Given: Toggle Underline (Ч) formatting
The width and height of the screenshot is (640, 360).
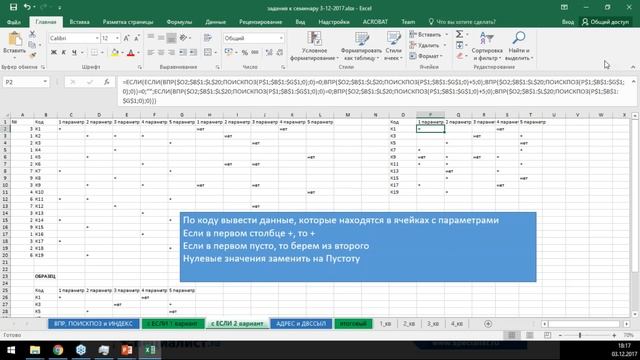Looking at the screenshot, I should click(x=74, y=53).
